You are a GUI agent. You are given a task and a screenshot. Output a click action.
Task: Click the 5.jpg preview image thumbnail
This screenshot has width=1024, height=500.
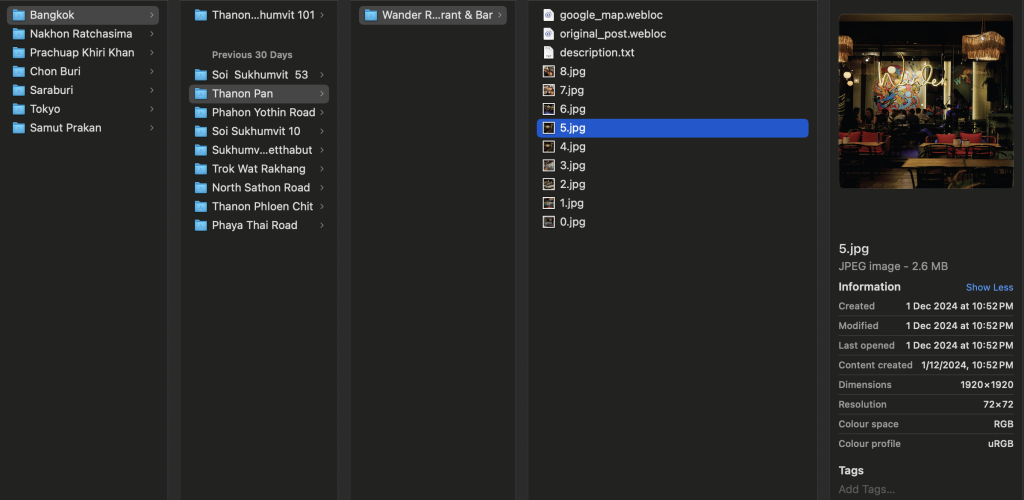[926, 101]
